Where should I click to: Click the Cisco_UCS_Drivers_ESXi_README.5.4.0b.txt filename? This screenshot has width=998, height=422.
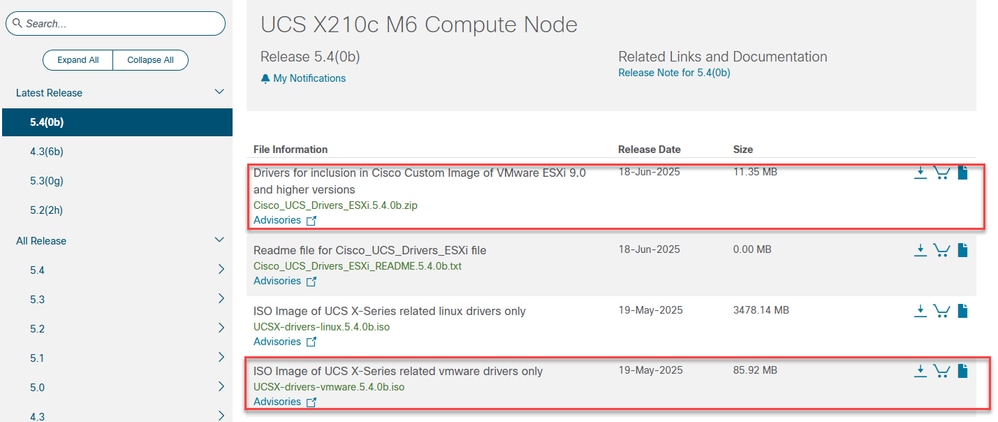pos(357,266)
